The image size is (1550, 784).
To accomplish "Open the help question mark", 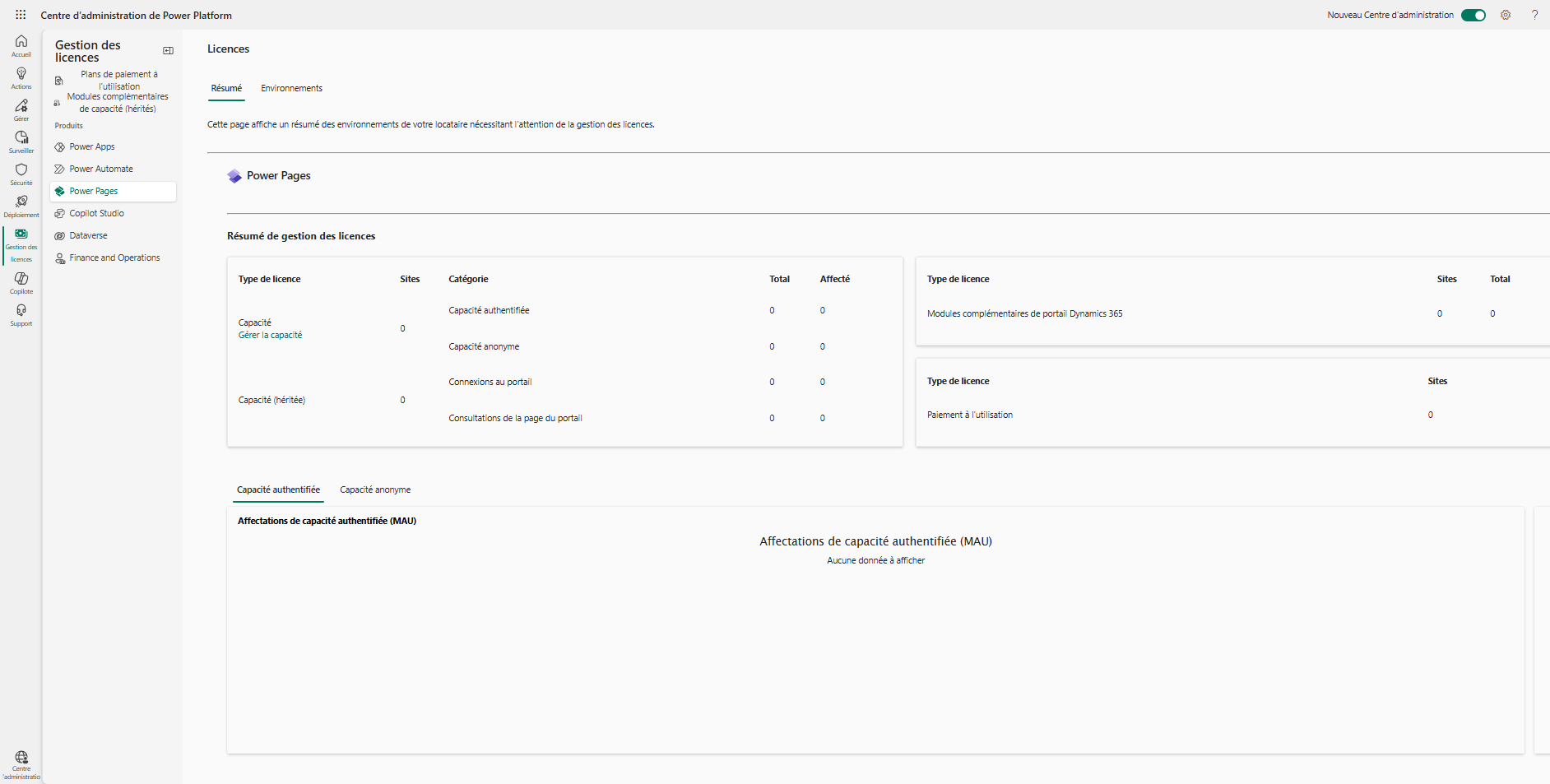I will pos(1534,15).
